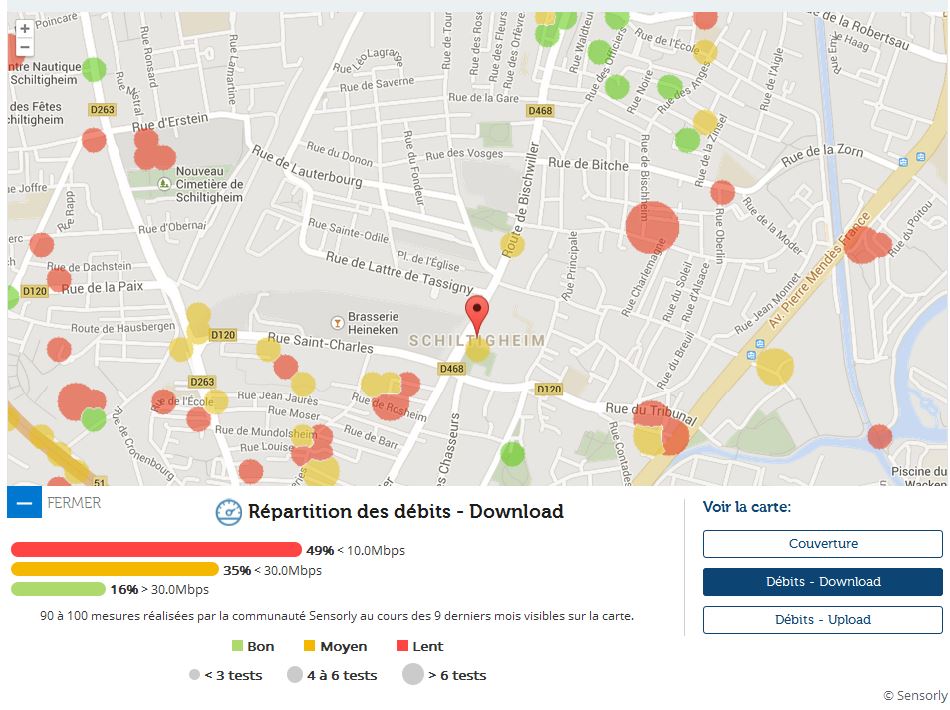Click the red 49% speed bar
This screenshot has width=950, height=710.
(x=156, y=550)
